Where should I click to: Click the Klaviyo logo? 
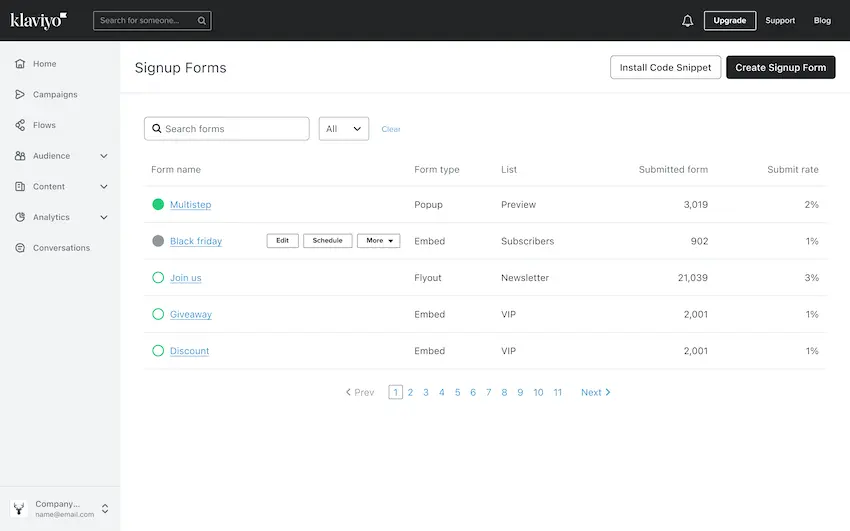click(39, 20)
